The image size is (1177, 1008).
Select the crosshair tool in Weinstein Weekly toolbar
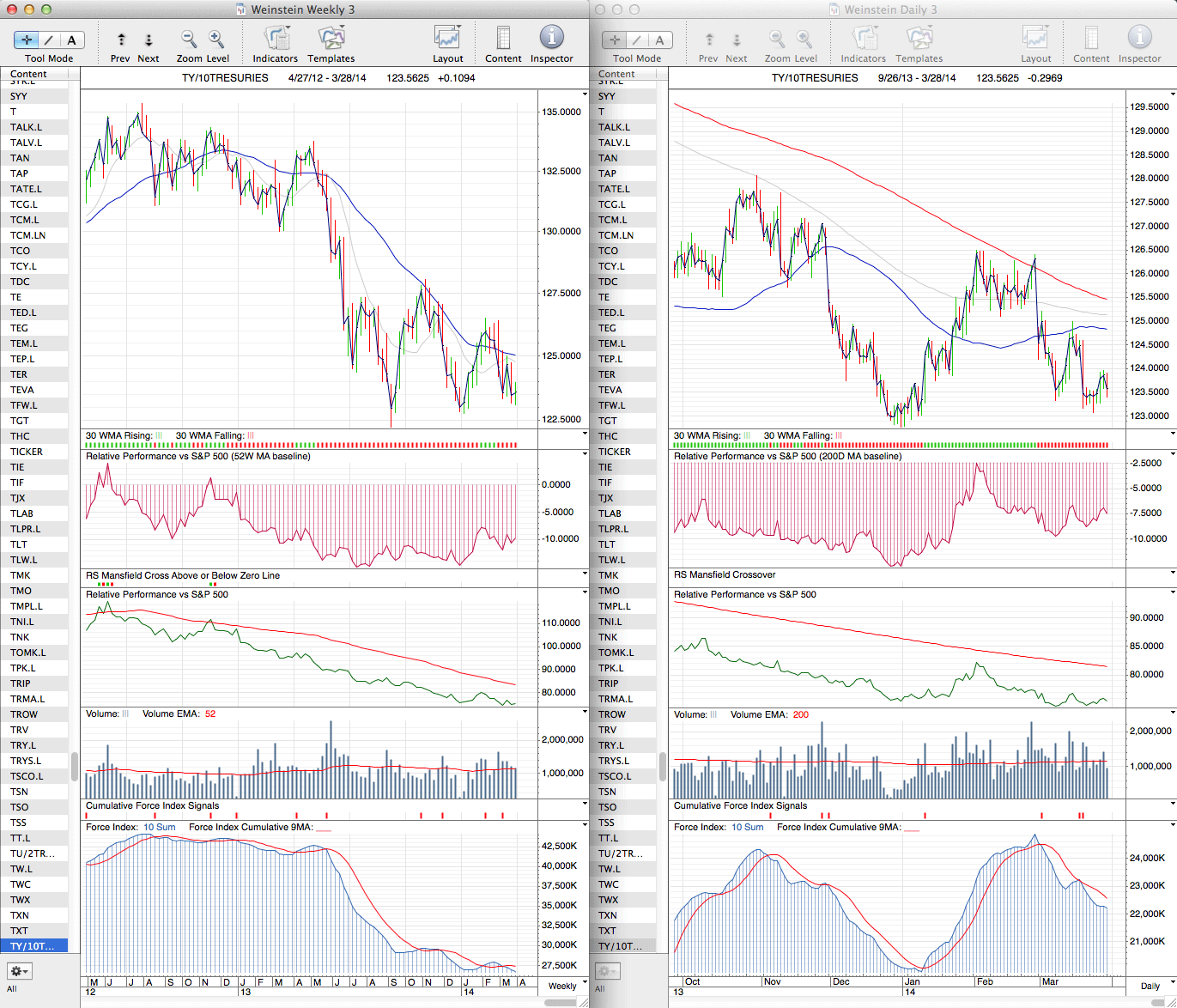click(x=27, y=39)
